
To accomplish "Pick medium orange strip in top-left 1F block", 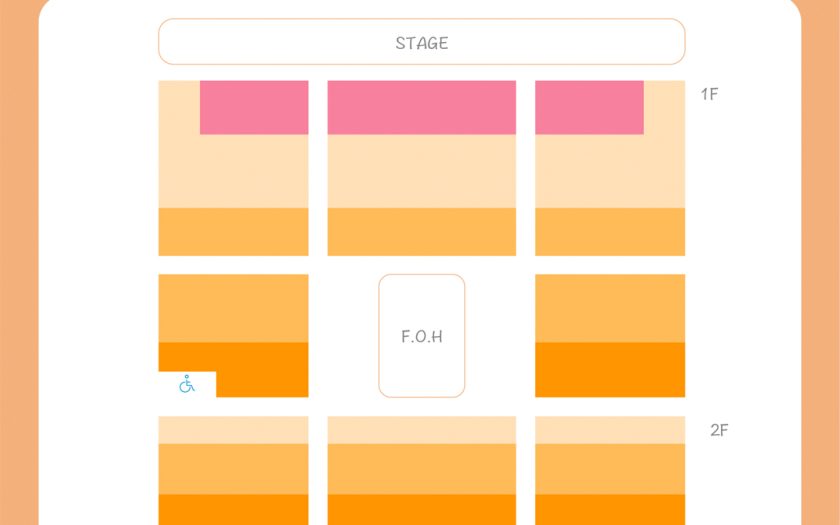I will pyautogui.click(x=233, y=231).
